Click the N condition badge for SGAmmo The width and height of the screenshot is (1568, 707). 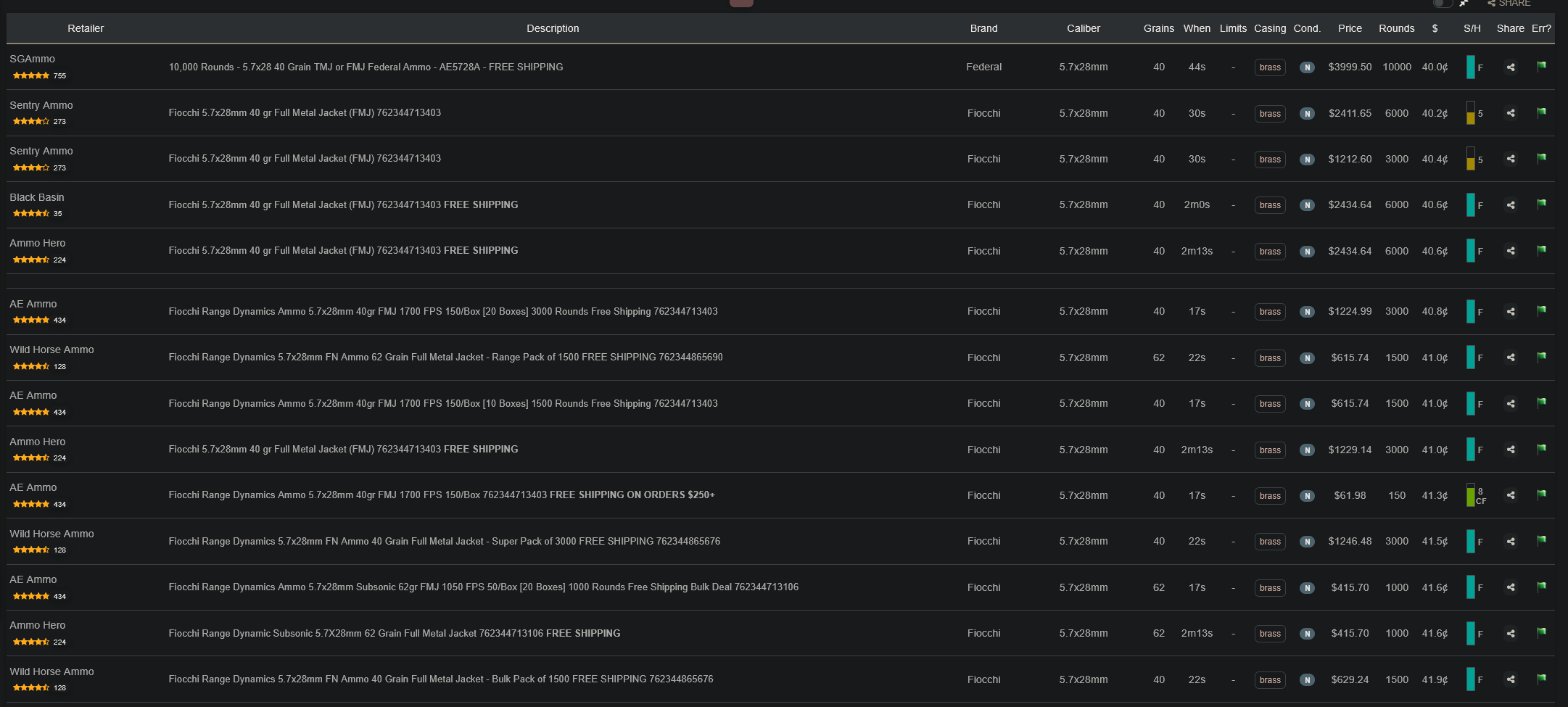1307,67
